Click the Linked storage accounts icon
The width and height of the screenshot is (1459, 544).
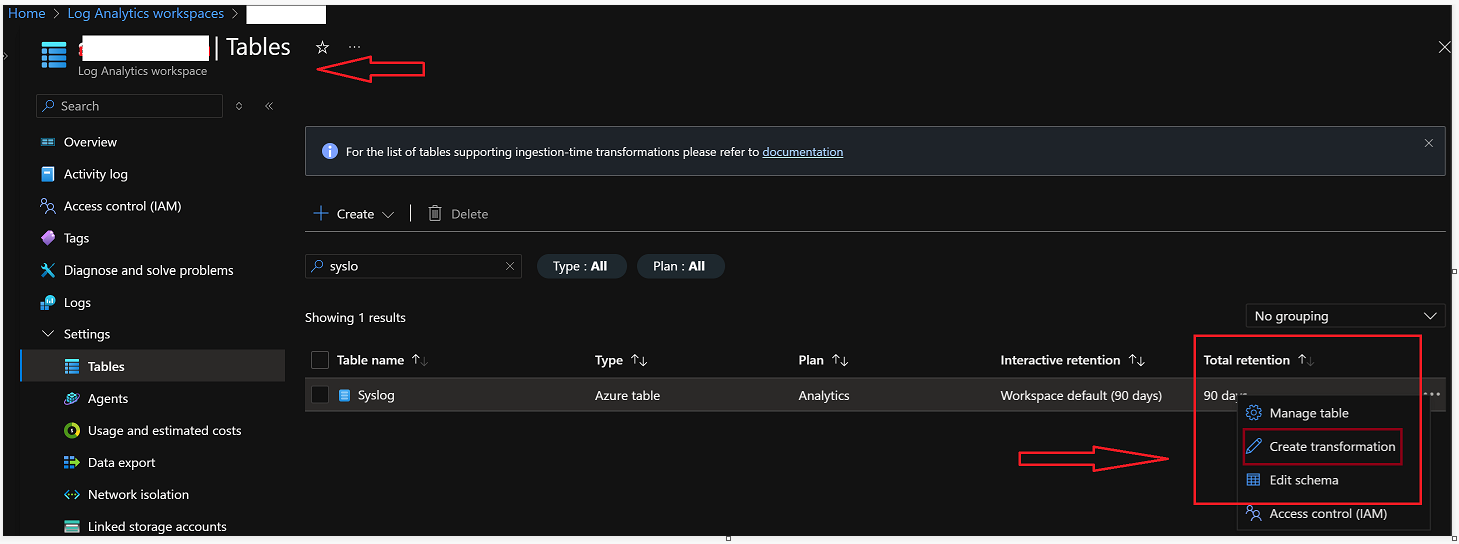click(x=71, y=526)
